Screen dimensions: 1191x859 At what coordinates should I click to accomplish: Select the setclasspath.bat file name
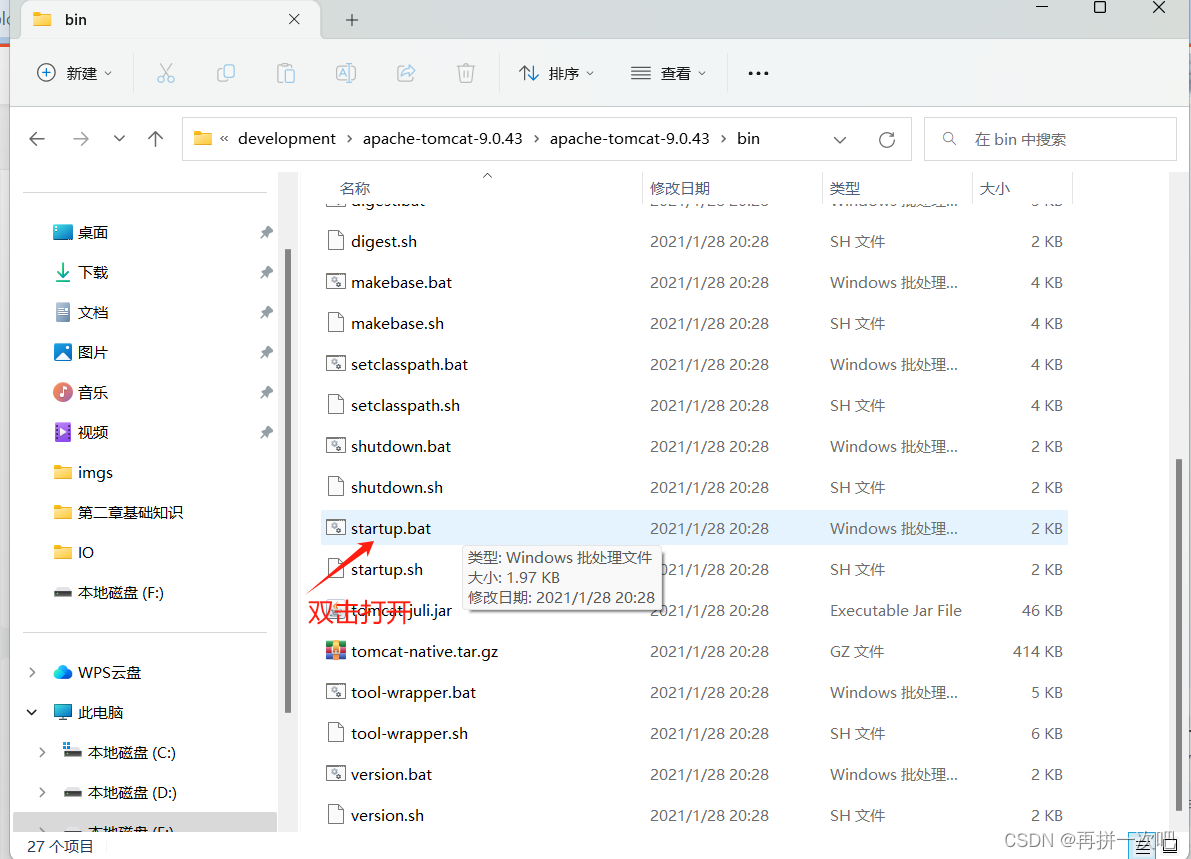409,365
